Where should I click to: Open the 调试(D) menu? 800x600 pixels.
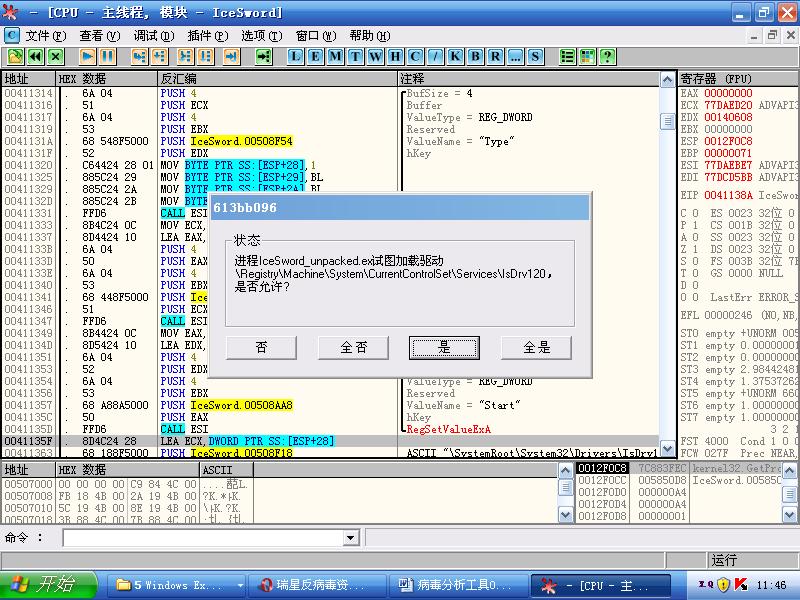(x=154, y=36)
